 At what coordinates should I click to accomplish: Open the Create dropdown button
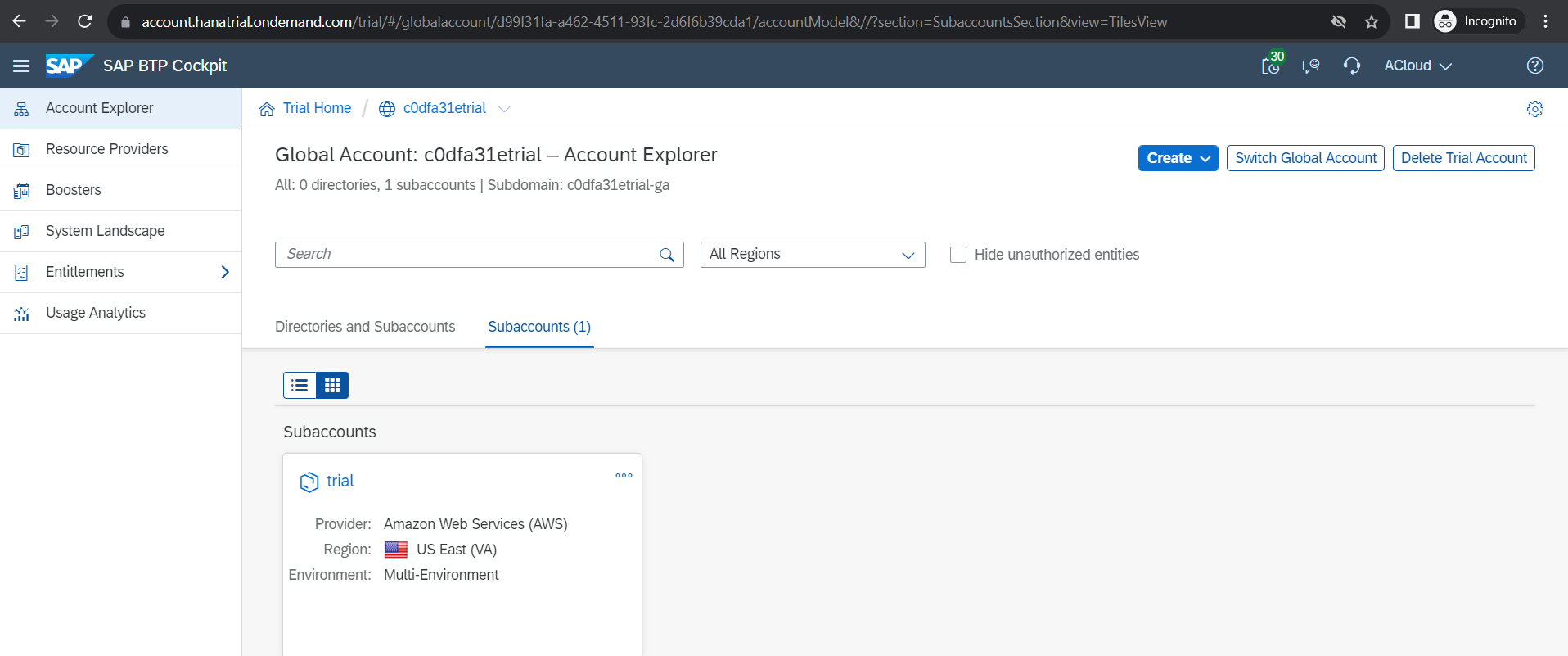[1178, 158]
